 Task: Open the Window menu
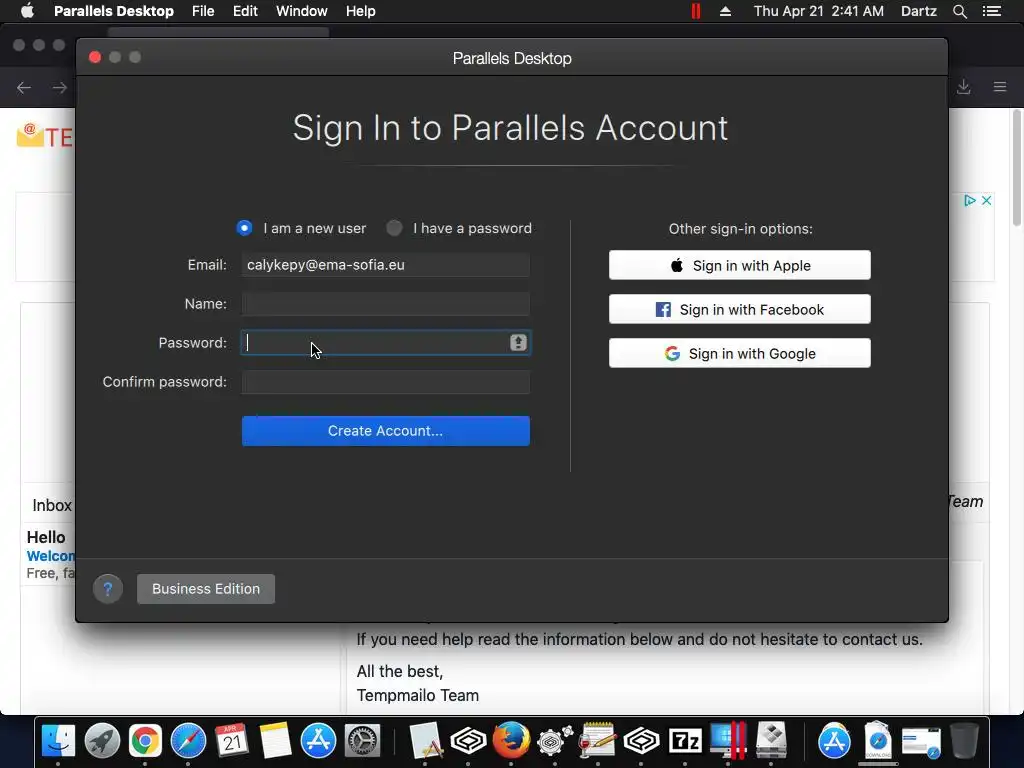coord(302,11)
